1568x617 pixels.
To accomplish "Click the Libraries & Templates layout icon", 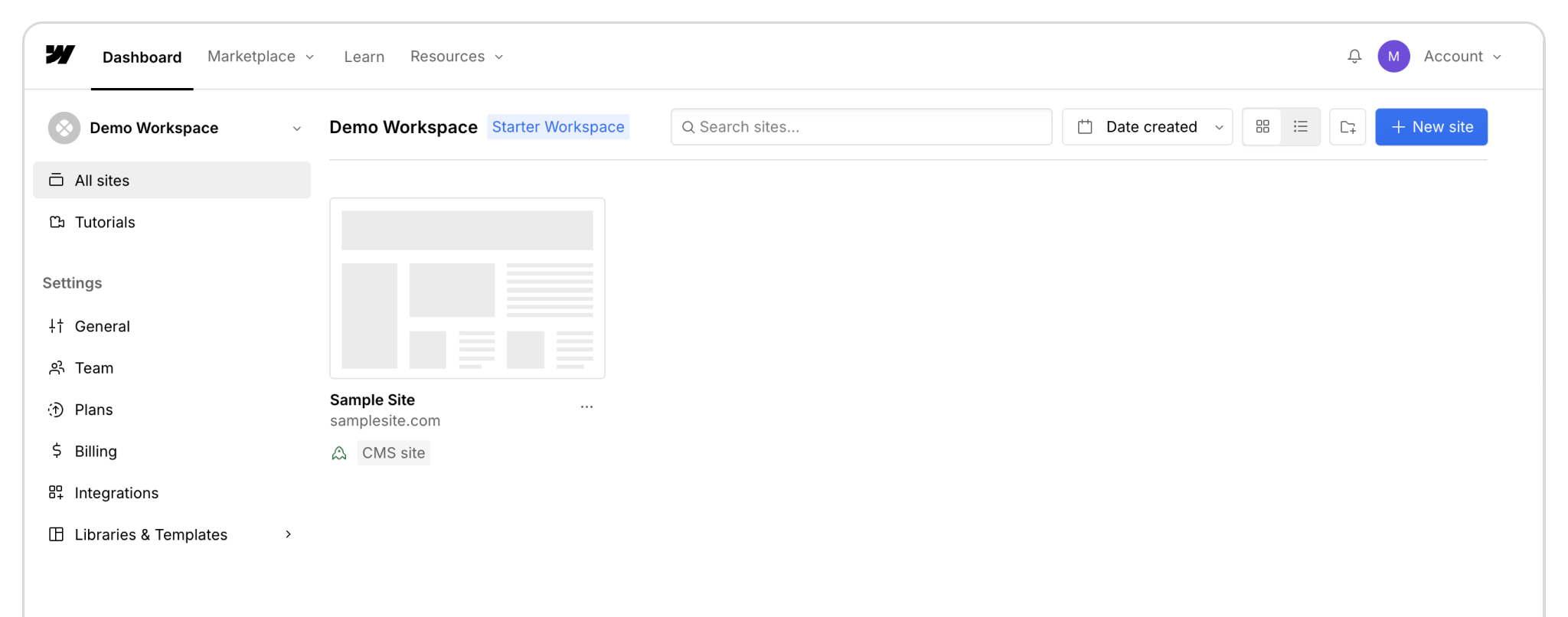I will click(x=56, y=534).
